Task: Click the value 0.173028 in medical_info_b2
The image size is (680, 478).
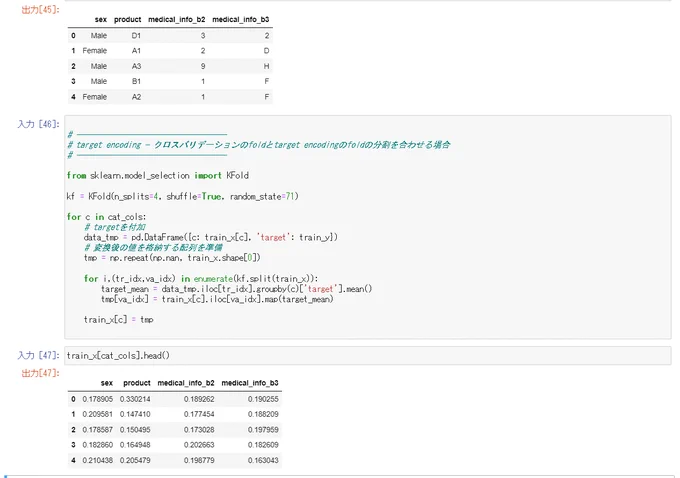Action: [199, 430]
